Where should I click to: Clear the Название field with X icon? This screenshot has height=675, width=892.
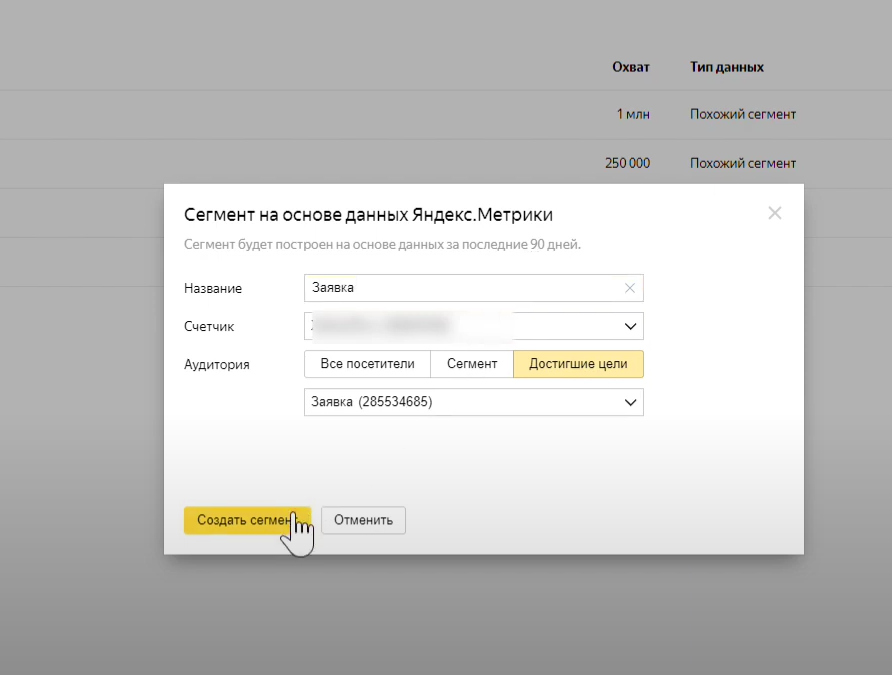pyautogui.click(x=629, y=288)
